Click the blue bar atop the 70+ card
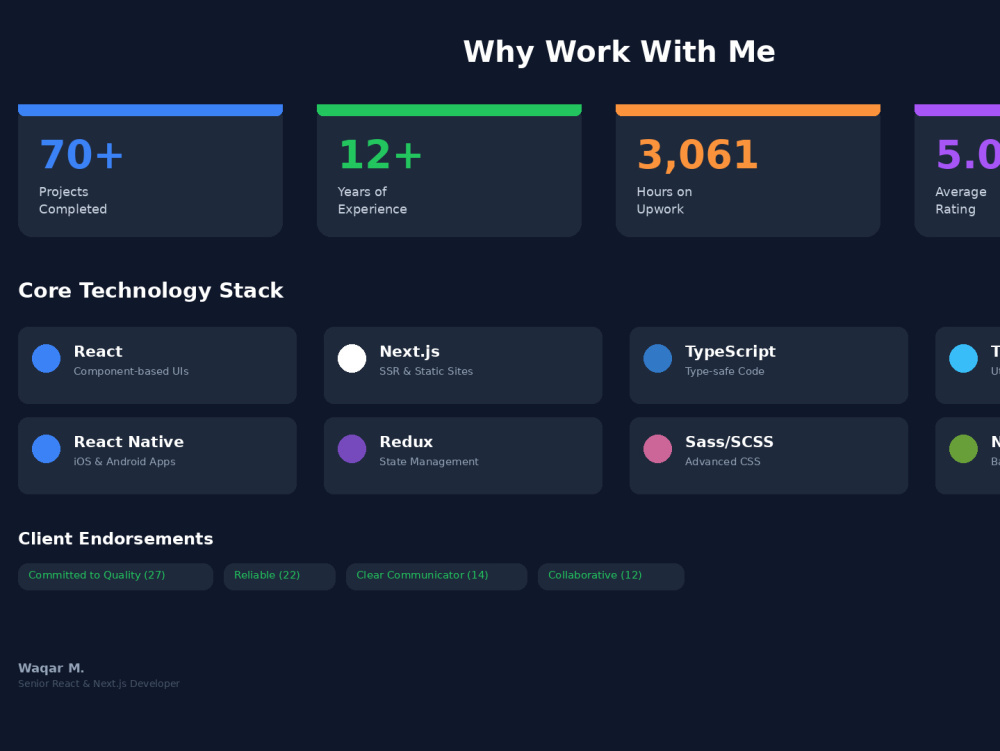Image resolution: width=1000 pixels, height=751 pixels. [151, 110]
